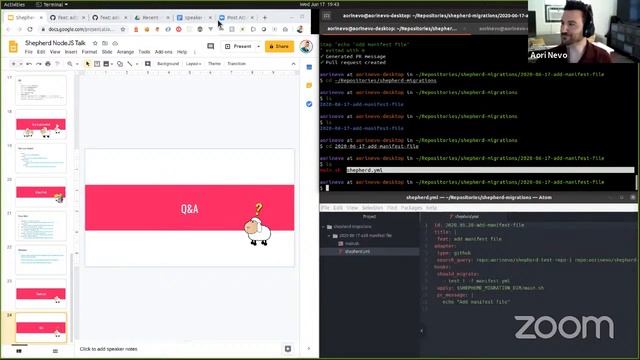Open the Line tool dropdown arrow
The height and width of the screenshot is (360, 640).
[x=137, y=64]
